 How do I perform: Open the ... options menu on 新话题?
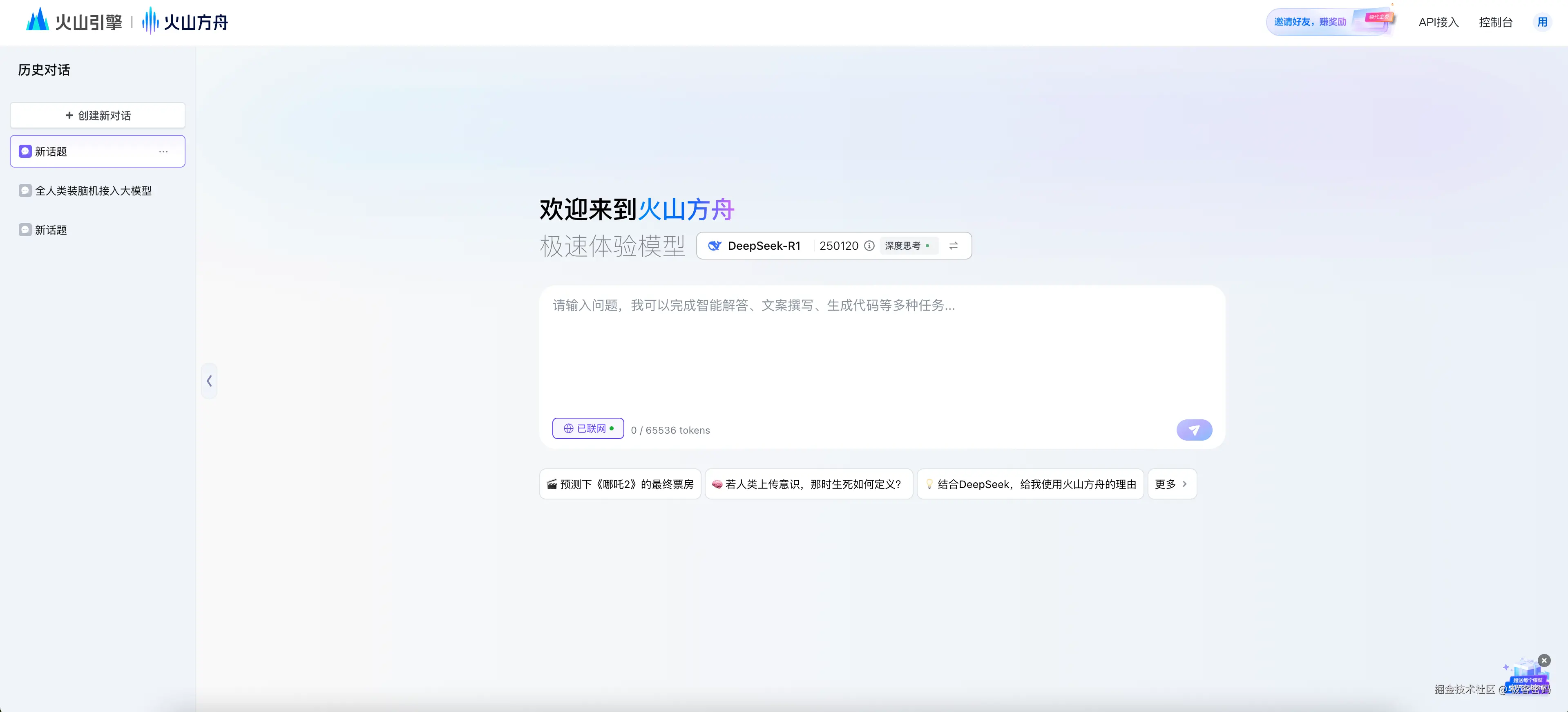pos(163,151)
